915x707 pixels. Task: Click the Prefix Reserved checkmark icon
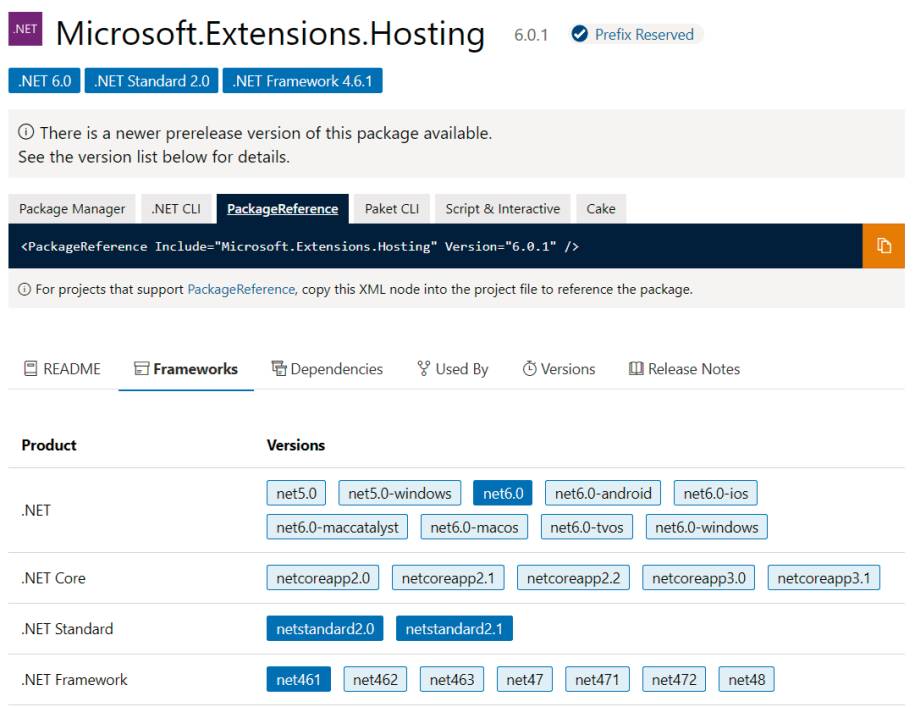coord(579,34)
